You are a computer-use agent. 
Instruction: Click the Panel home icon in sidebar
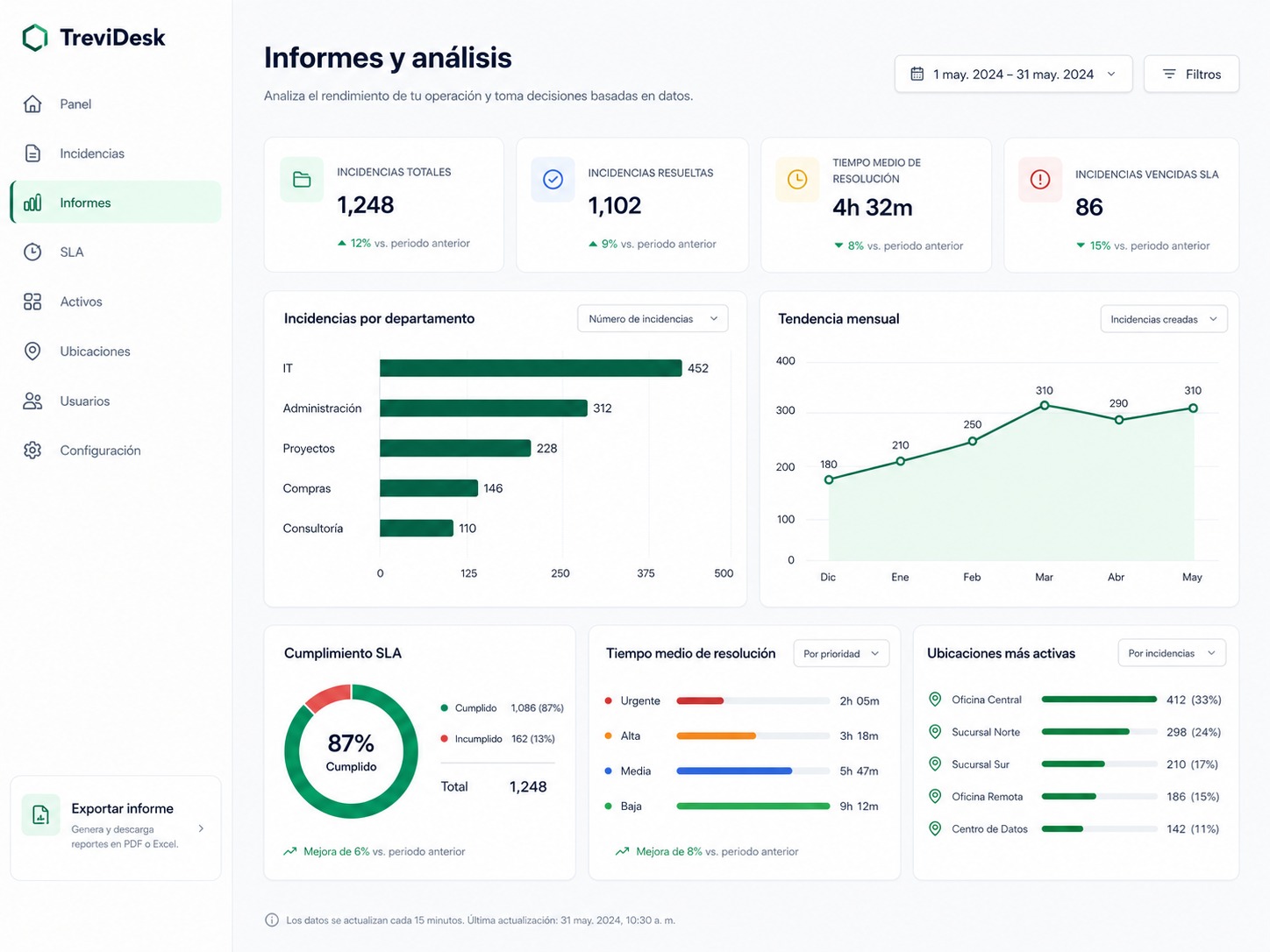(32, 103)
